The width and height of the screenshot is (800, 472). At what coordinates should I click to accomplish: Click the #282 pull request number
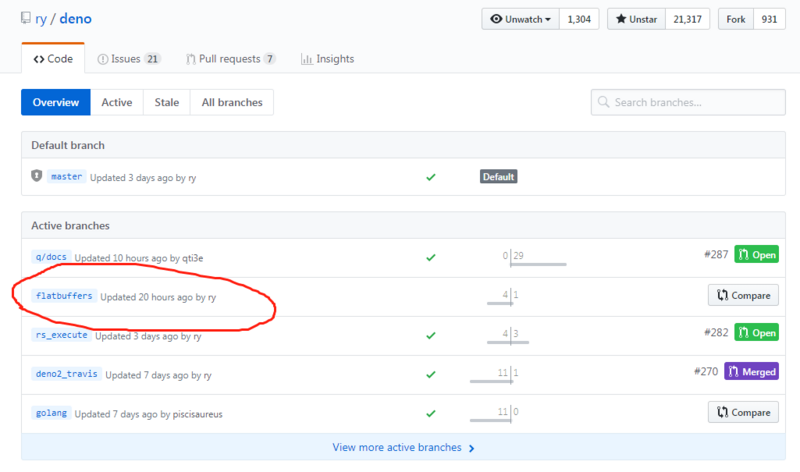pos(716,332)
